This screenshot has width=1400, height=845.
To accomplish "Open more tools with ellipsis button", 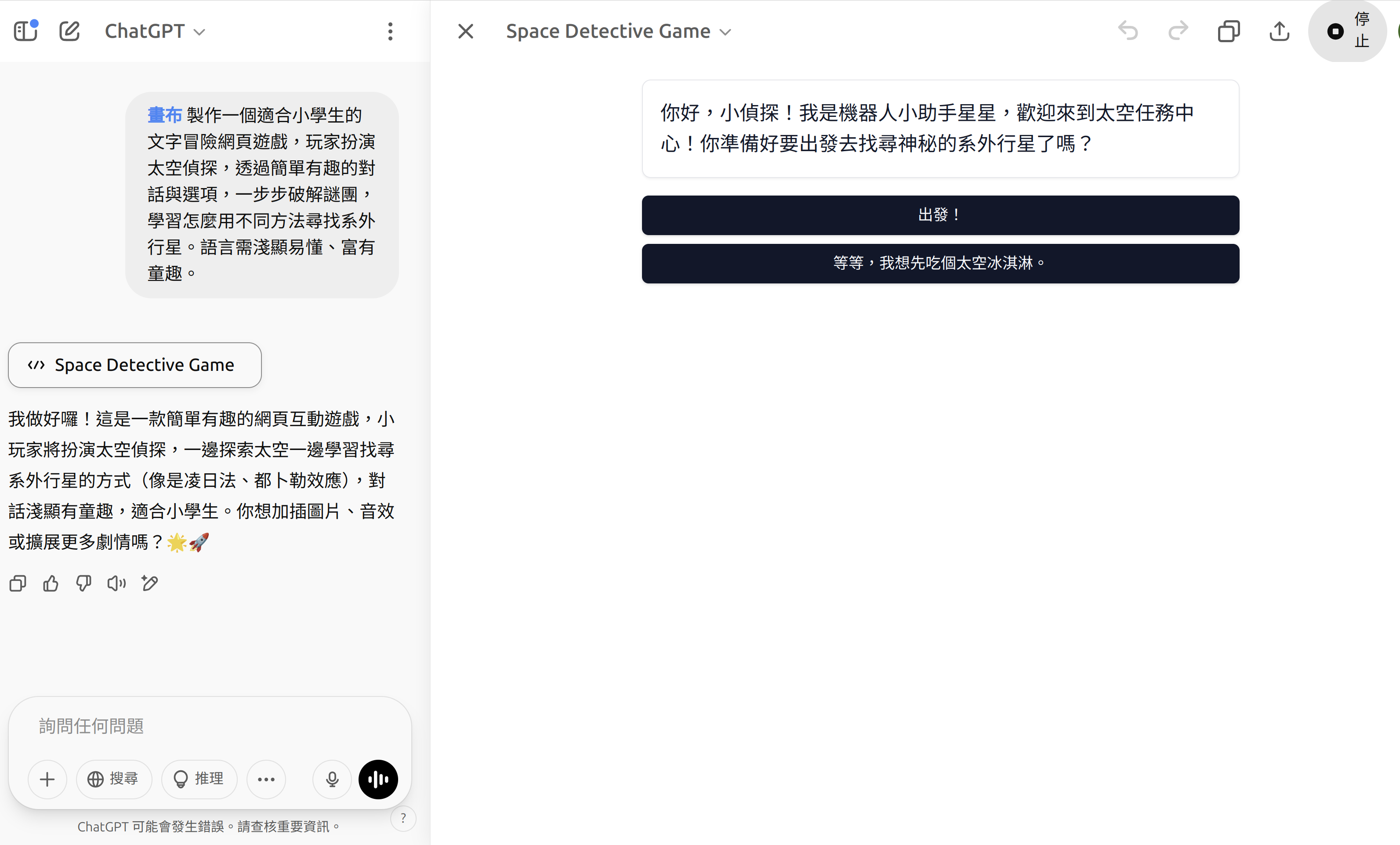I will point(266,779).
